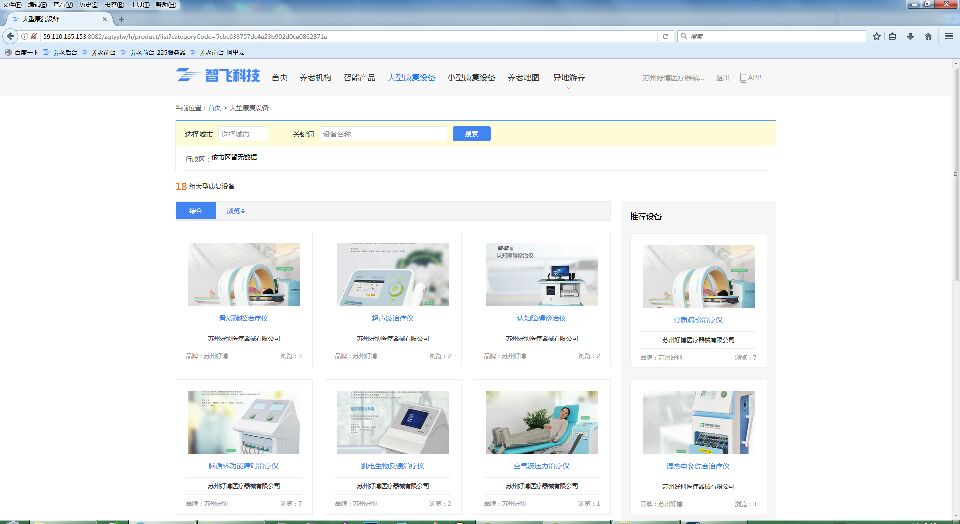
Task: Open the Firefox downloads arrow icon
Action: (910, 36)
